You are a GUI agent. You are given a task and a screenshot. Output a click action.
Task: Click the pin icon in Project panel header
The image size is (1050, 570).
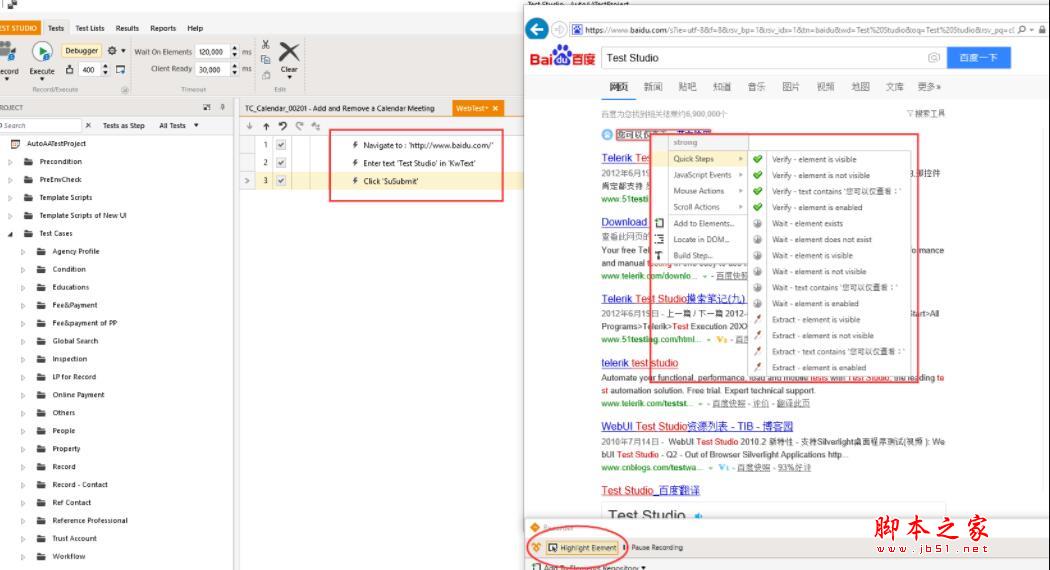[223, 107]
